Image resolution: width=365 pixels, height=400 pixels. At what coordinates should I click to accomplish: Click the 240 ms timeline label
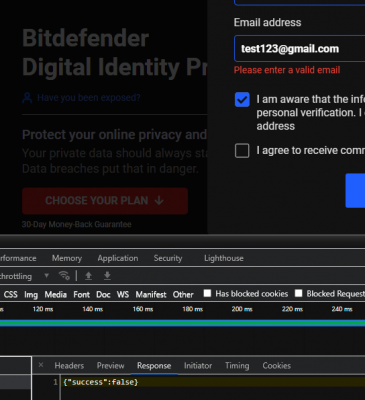click(x=342, y=309)
